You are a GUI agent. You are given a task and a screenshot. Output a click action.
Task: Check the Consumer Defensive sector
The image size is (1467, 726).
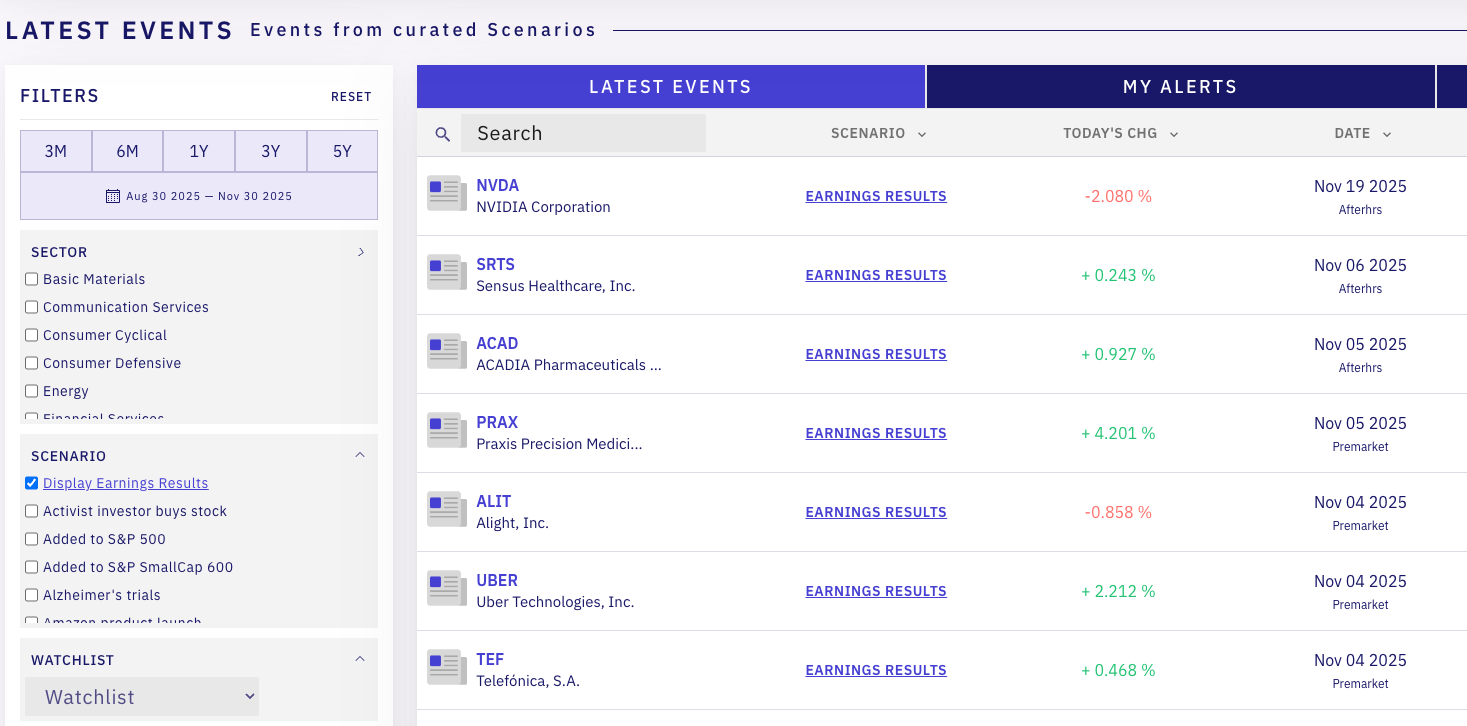click(32, 363)
